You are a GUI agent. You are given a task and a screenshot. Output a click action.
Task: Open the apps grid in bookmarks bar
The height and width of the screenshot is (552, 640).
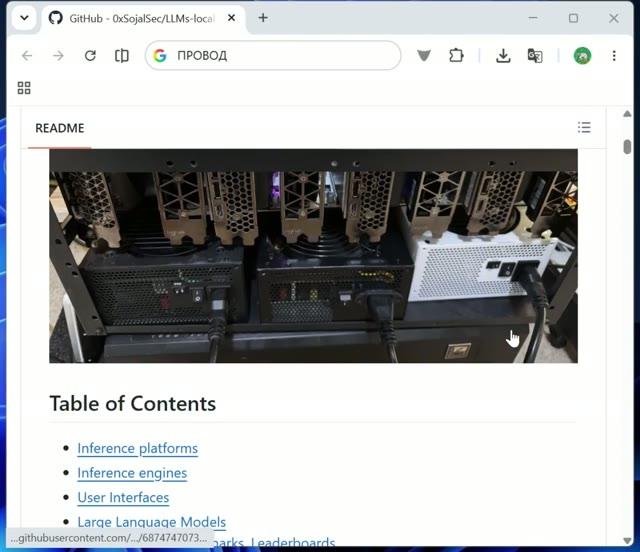click(x=24, y=88)
